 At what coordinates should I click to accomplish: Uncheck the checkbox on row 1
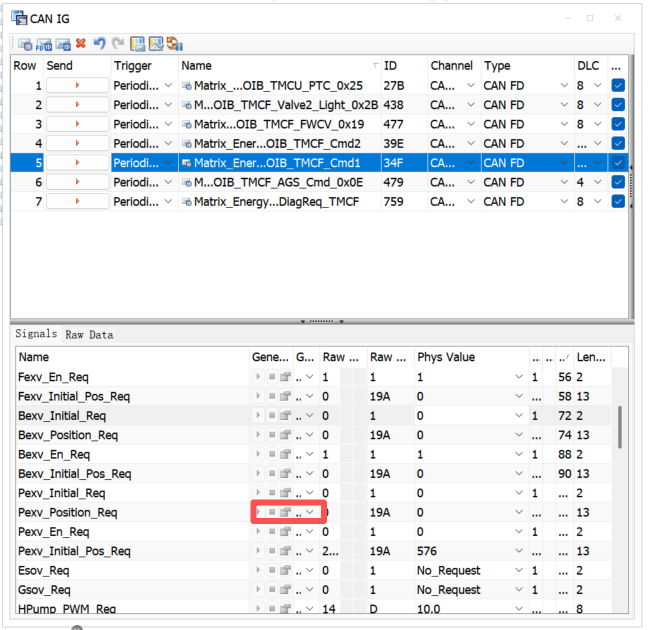(618, 86)
